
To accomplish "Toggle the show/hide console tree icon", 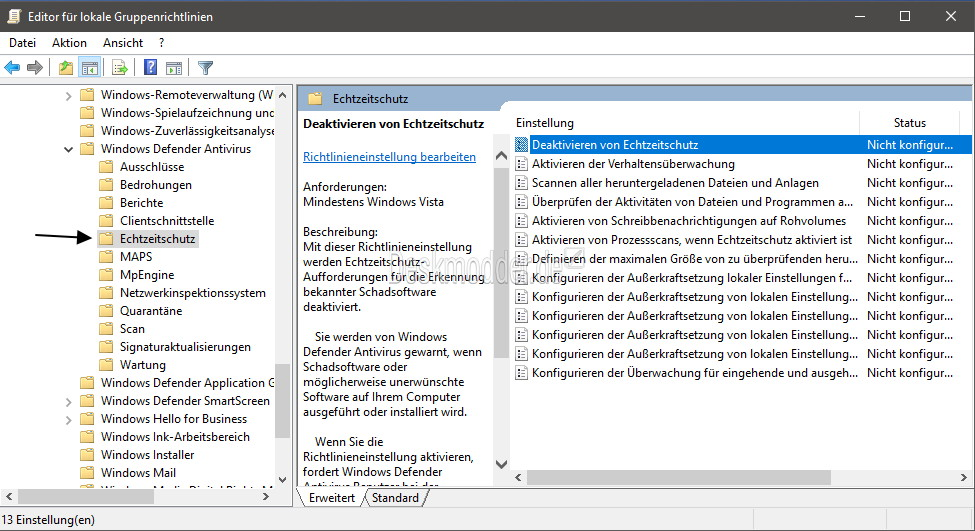I will tap(90, 67).
